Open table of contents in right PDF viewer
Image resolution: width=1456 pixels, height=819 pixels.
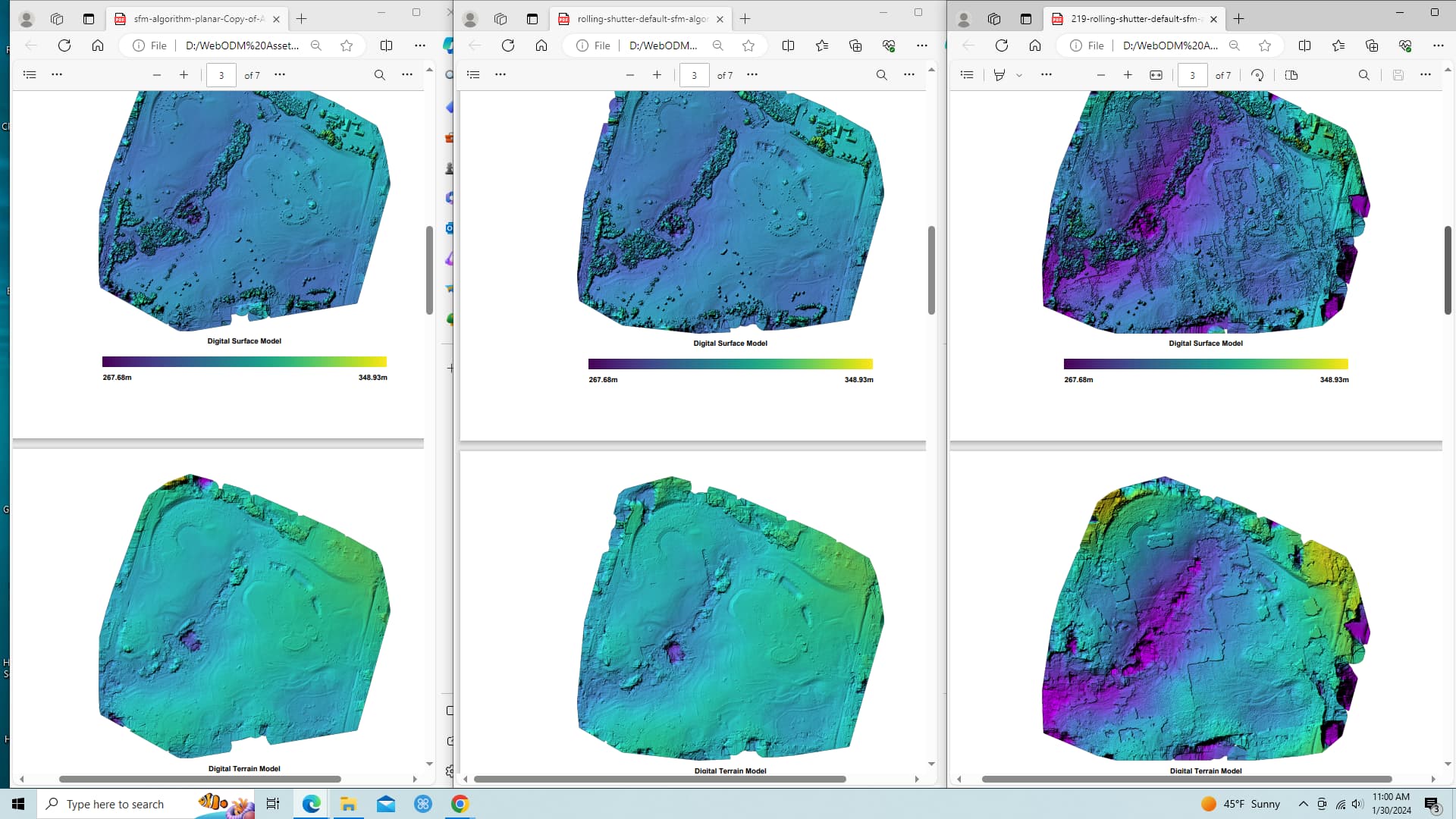(x=968, y=74)
